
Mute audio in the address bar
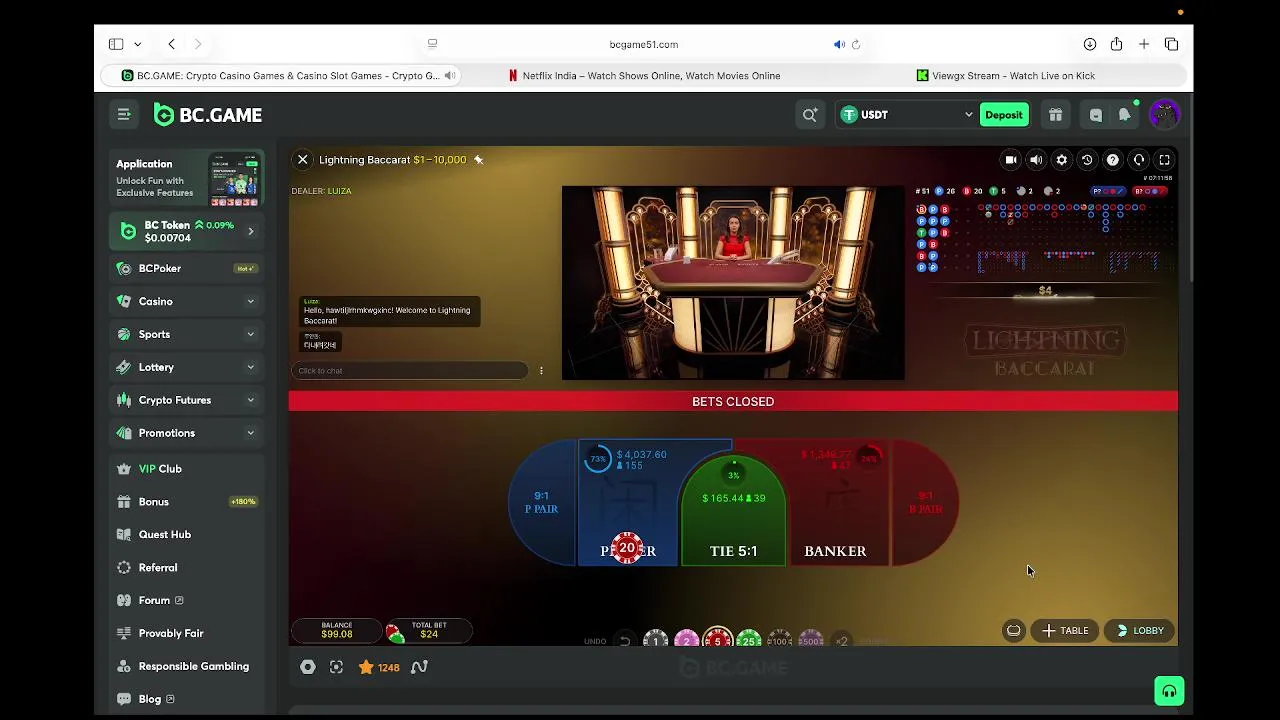tap(839, 44)
